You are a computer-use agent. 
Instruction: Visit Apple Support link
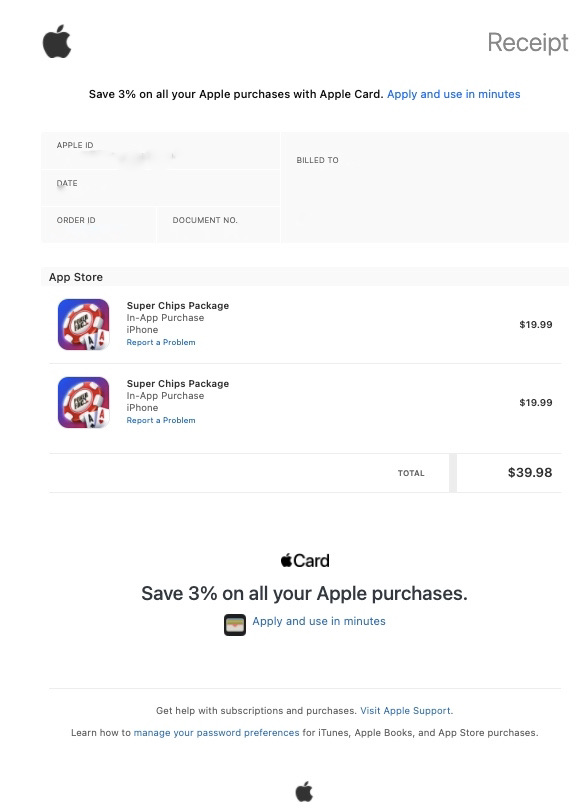pos(406,710)
